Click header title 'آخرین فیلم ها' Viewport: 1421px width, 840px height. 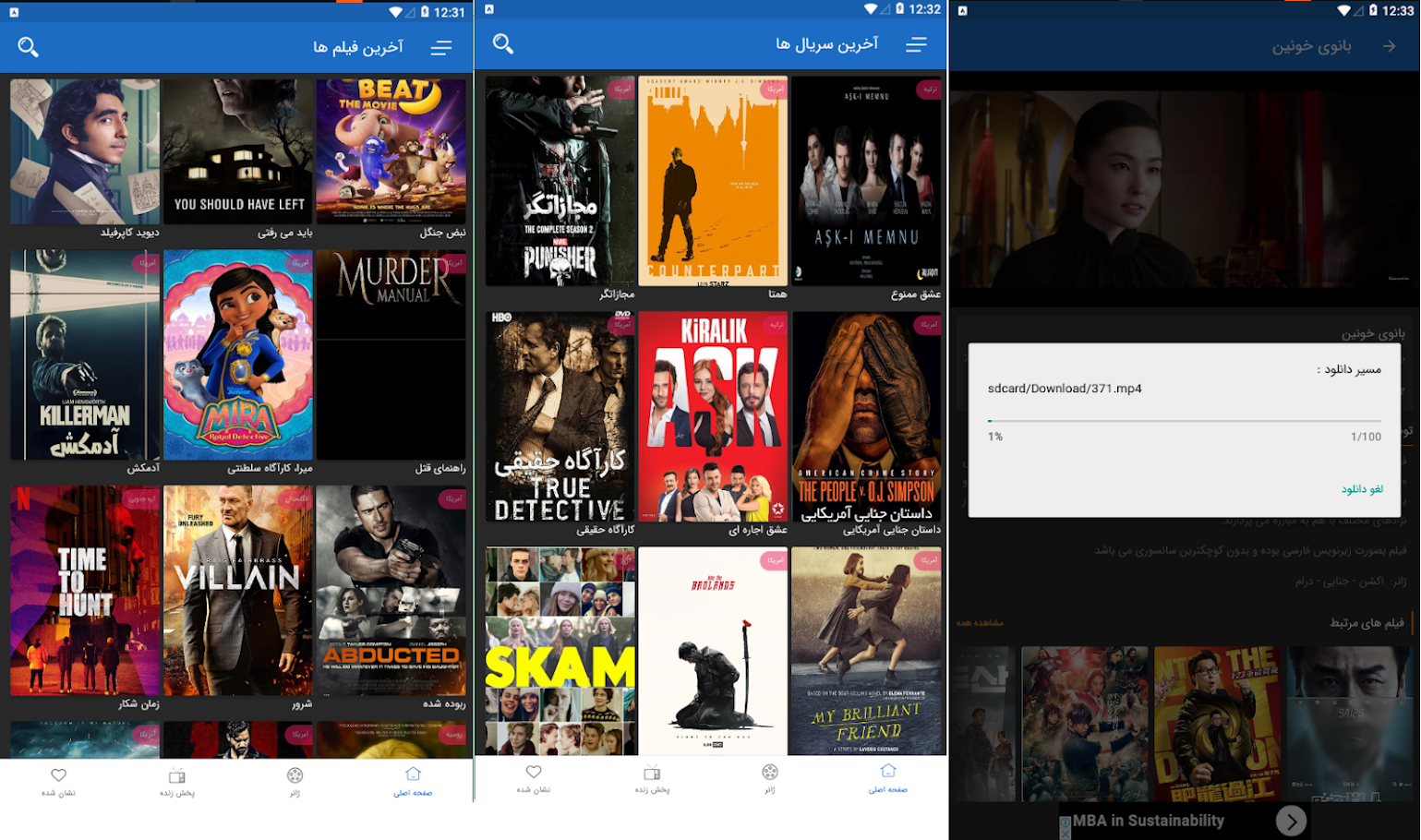(358, 47)
